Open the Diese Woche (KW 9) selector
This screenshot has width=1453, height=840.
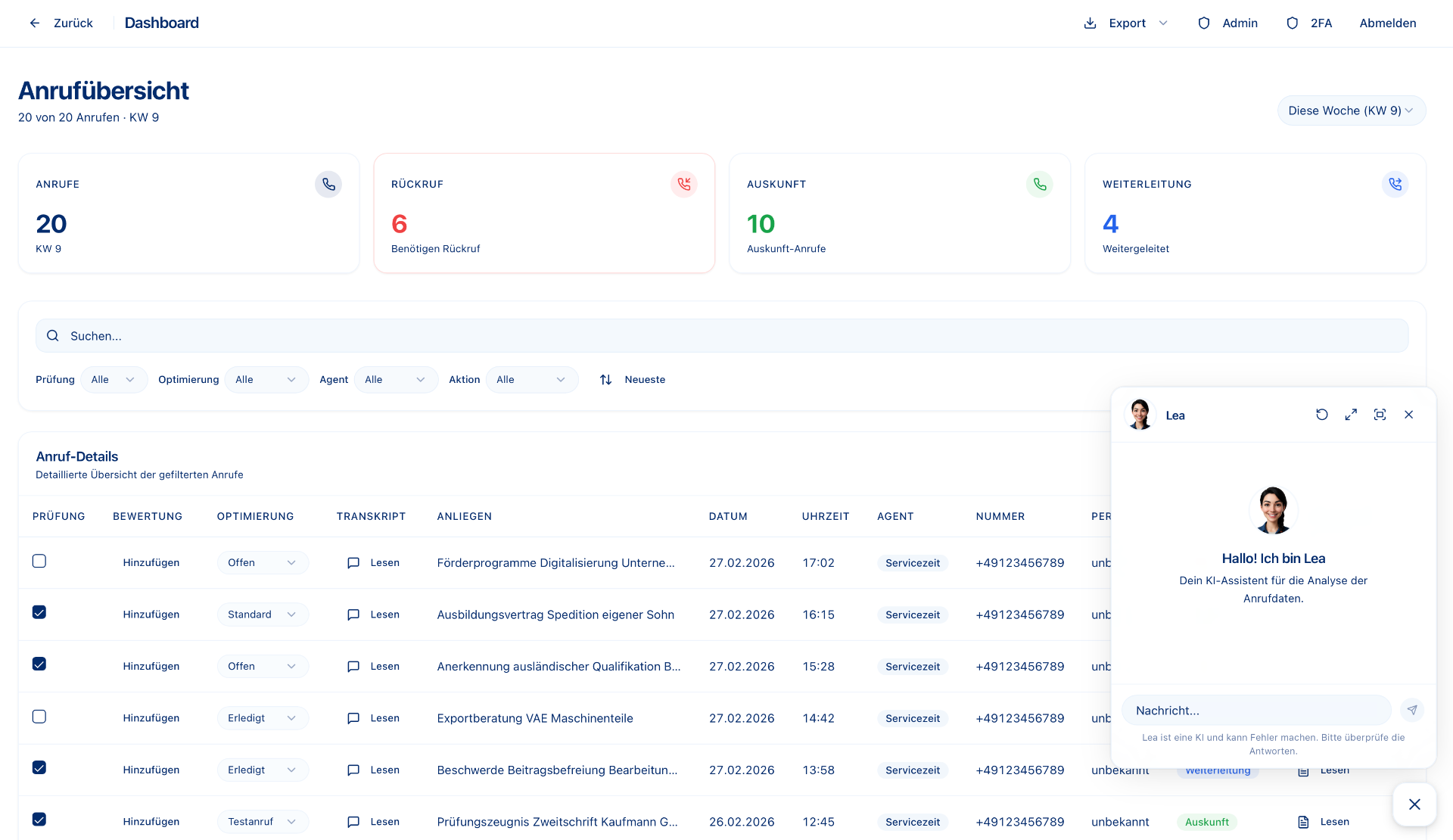1352,110
